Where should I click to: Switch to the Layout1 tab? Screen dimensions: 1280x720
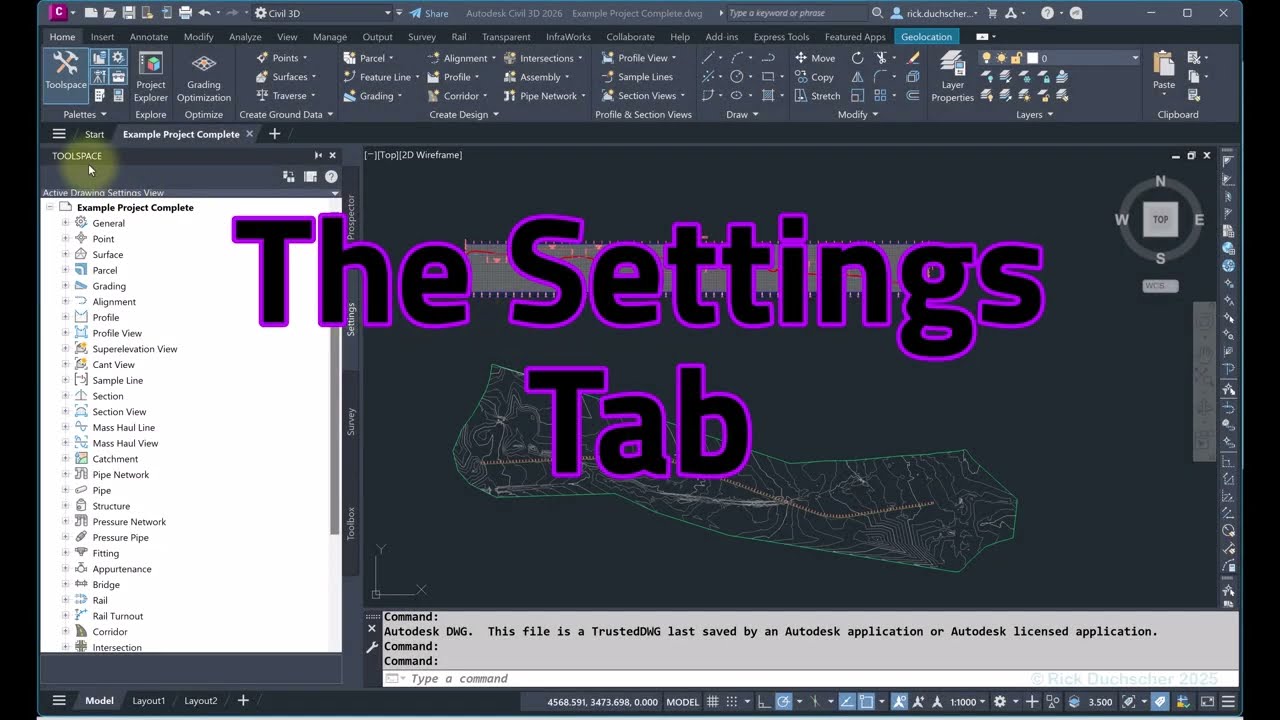pos(149,701)
